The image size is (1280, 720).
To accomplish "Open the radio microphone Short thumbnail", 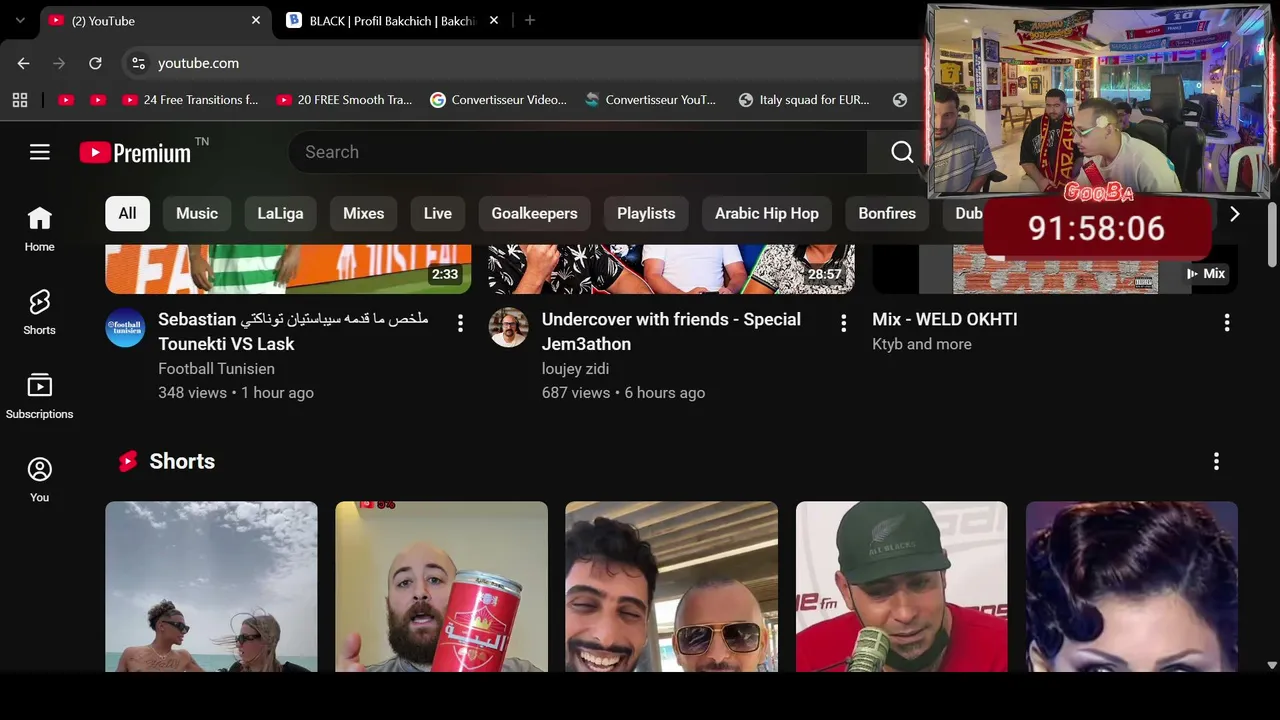I will 901,586.
